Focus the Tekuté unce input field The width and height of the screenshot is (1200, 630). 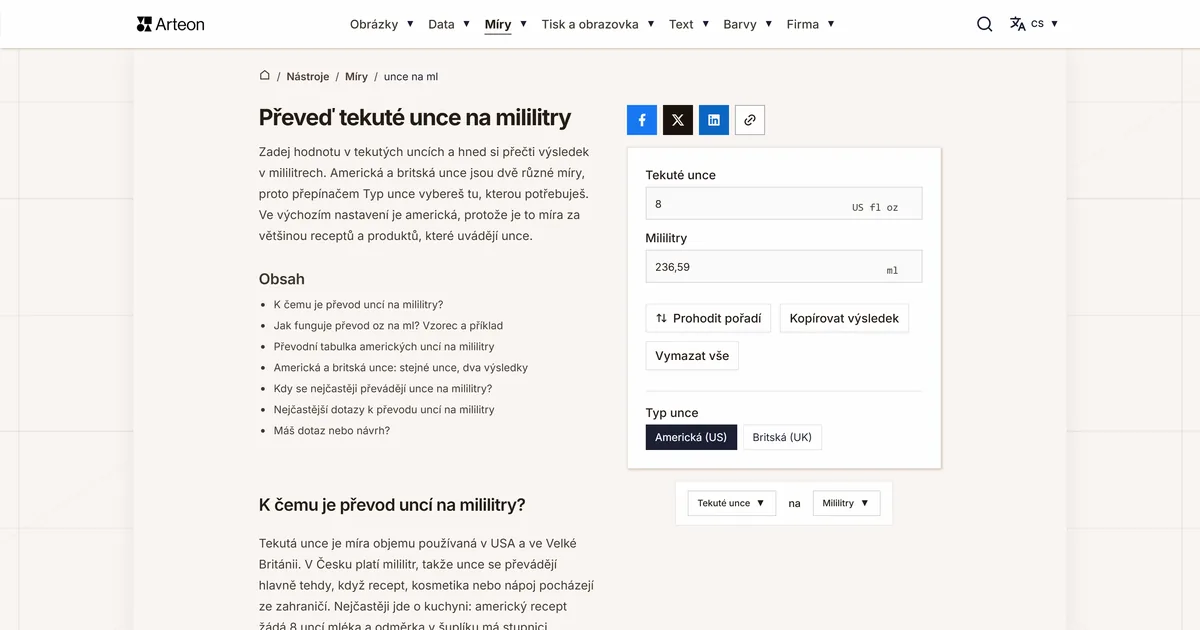tap(784, 203)
